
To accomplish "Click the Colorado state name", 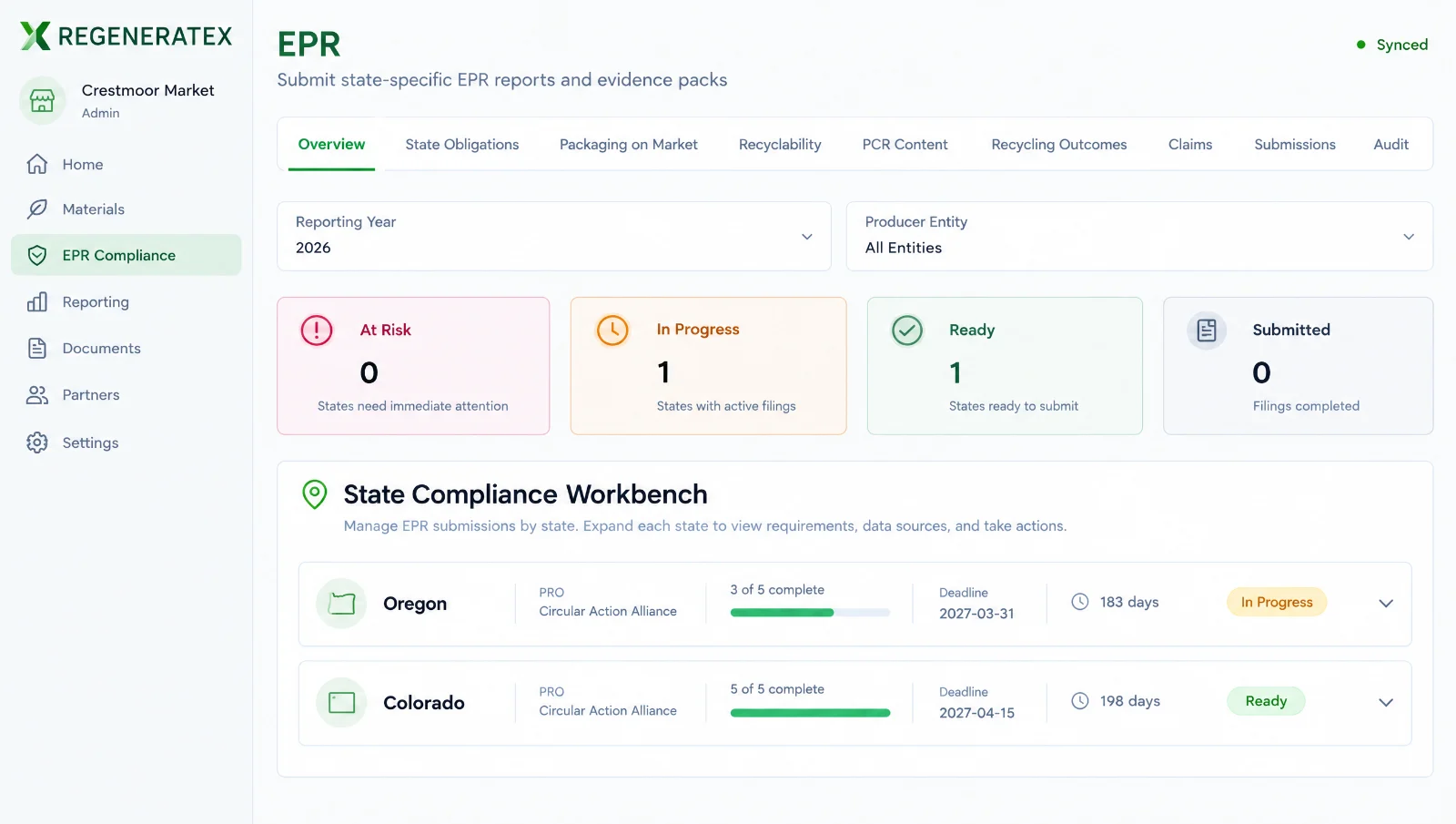I will [424, 703].
